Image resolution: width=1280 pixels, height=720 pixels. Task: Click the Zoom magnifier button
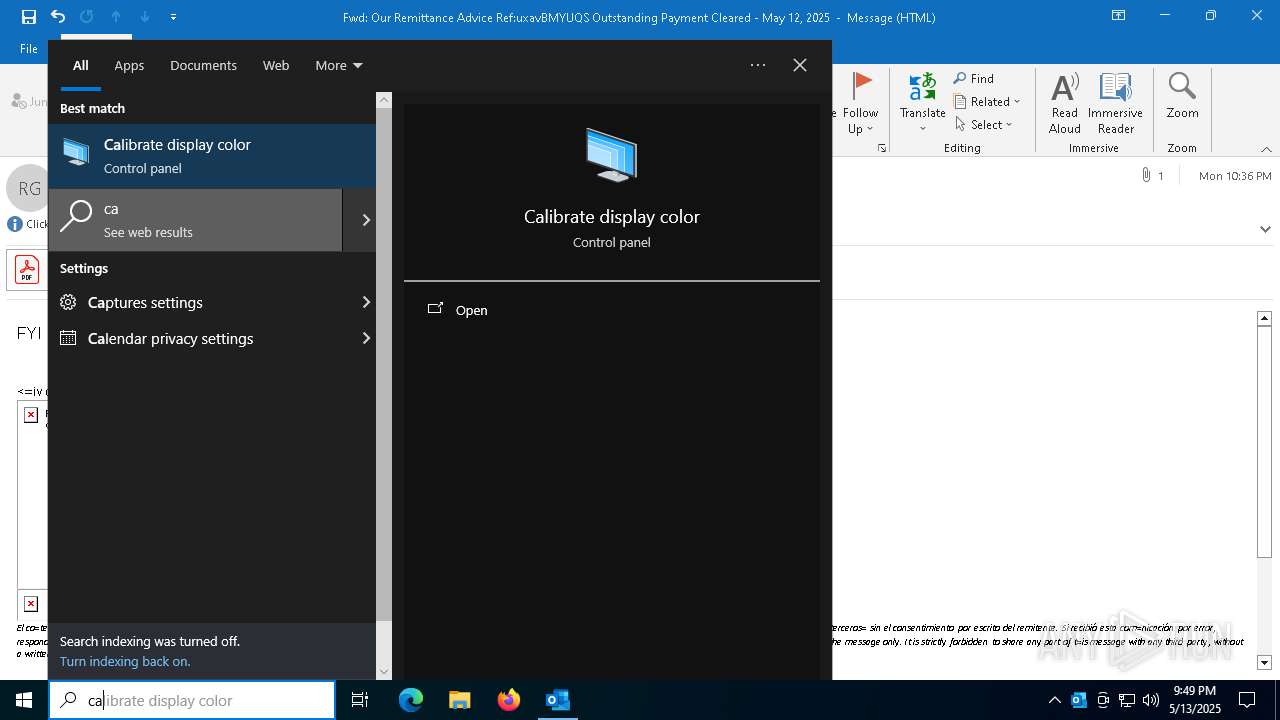(1182, 96)
